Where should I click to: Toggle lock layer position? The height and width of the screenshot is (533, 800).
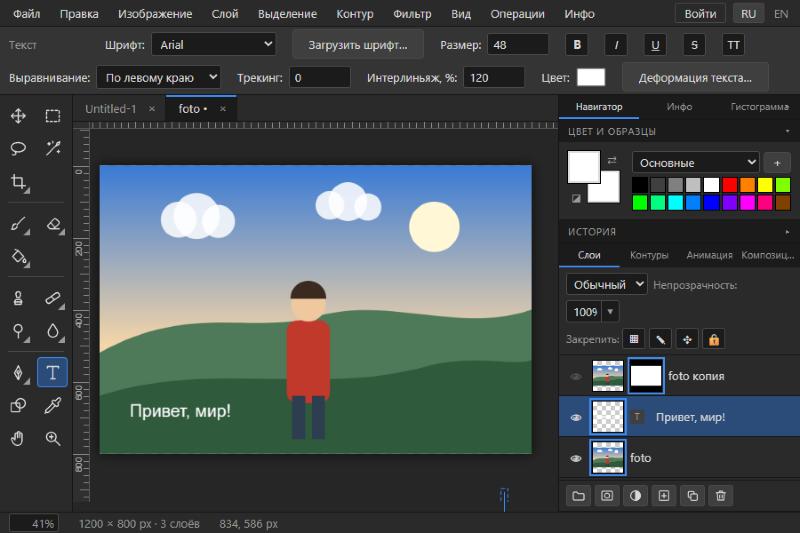pos(687,339)
